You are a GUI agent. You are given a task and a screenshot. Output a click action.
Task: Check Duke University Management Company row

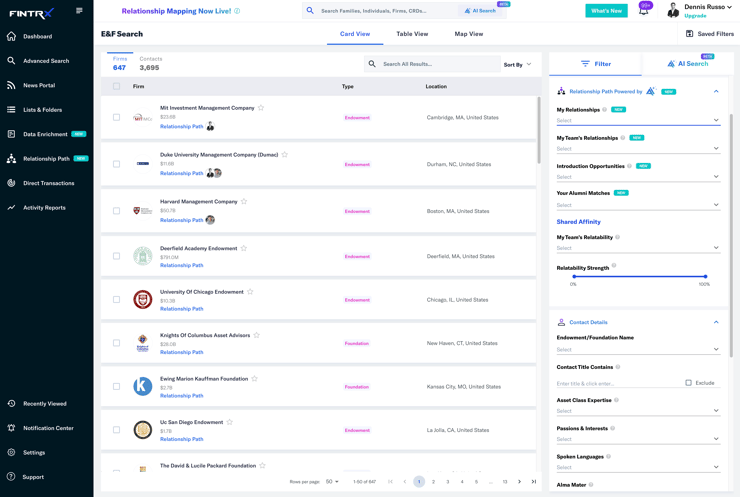tap(117, 164)
